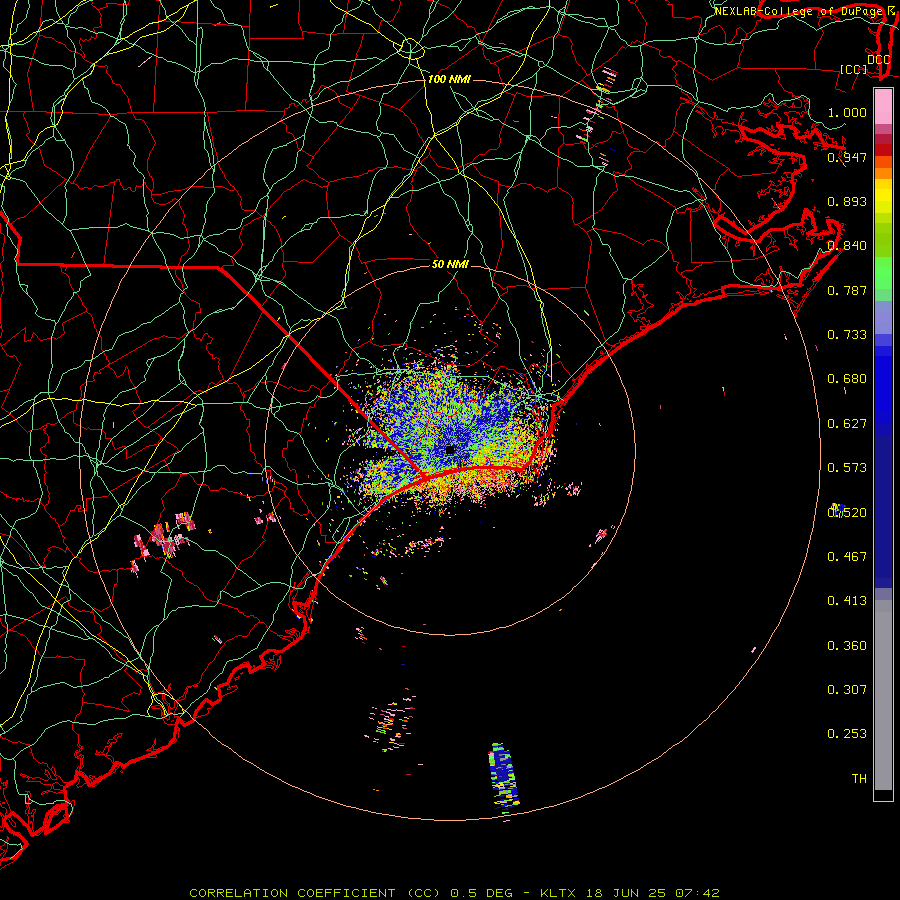Click the DCC product label
Screen dimensions: 900x900
point(878,60)
